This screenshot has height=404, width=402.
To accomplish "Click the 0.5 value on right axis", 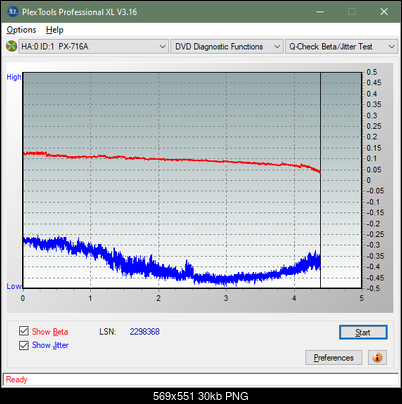I will tap(372, 72).
